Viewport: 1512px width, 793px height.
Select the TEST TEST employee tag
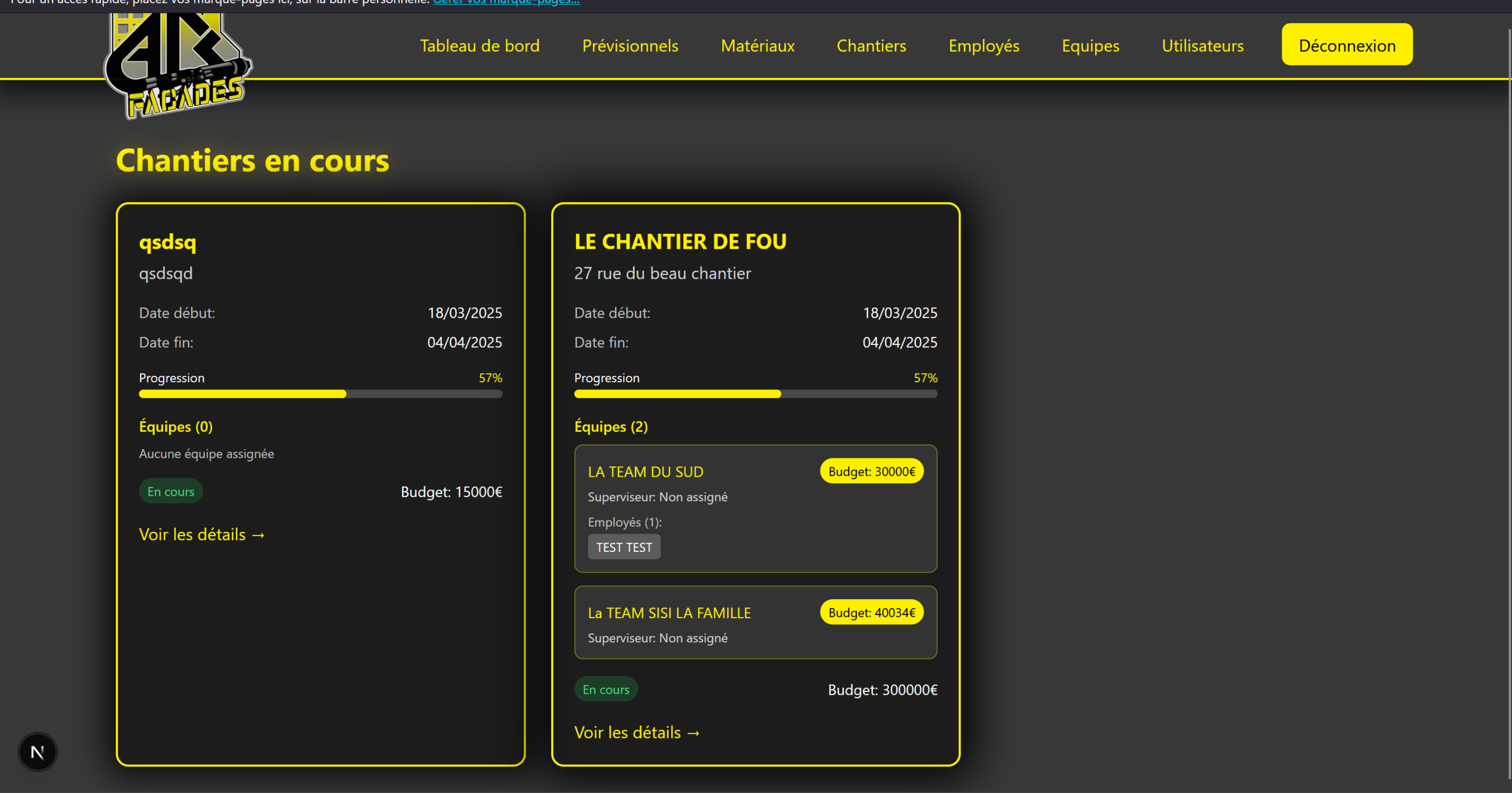(624, 547)
